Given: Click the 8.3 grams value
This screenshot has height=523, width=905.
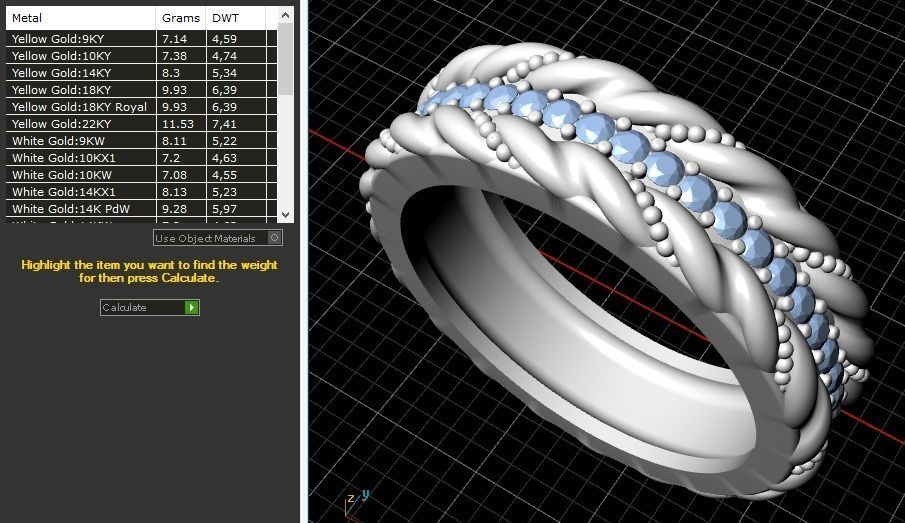Looking at the screenshot, I should pyautogui.click(x=171, y=73).
